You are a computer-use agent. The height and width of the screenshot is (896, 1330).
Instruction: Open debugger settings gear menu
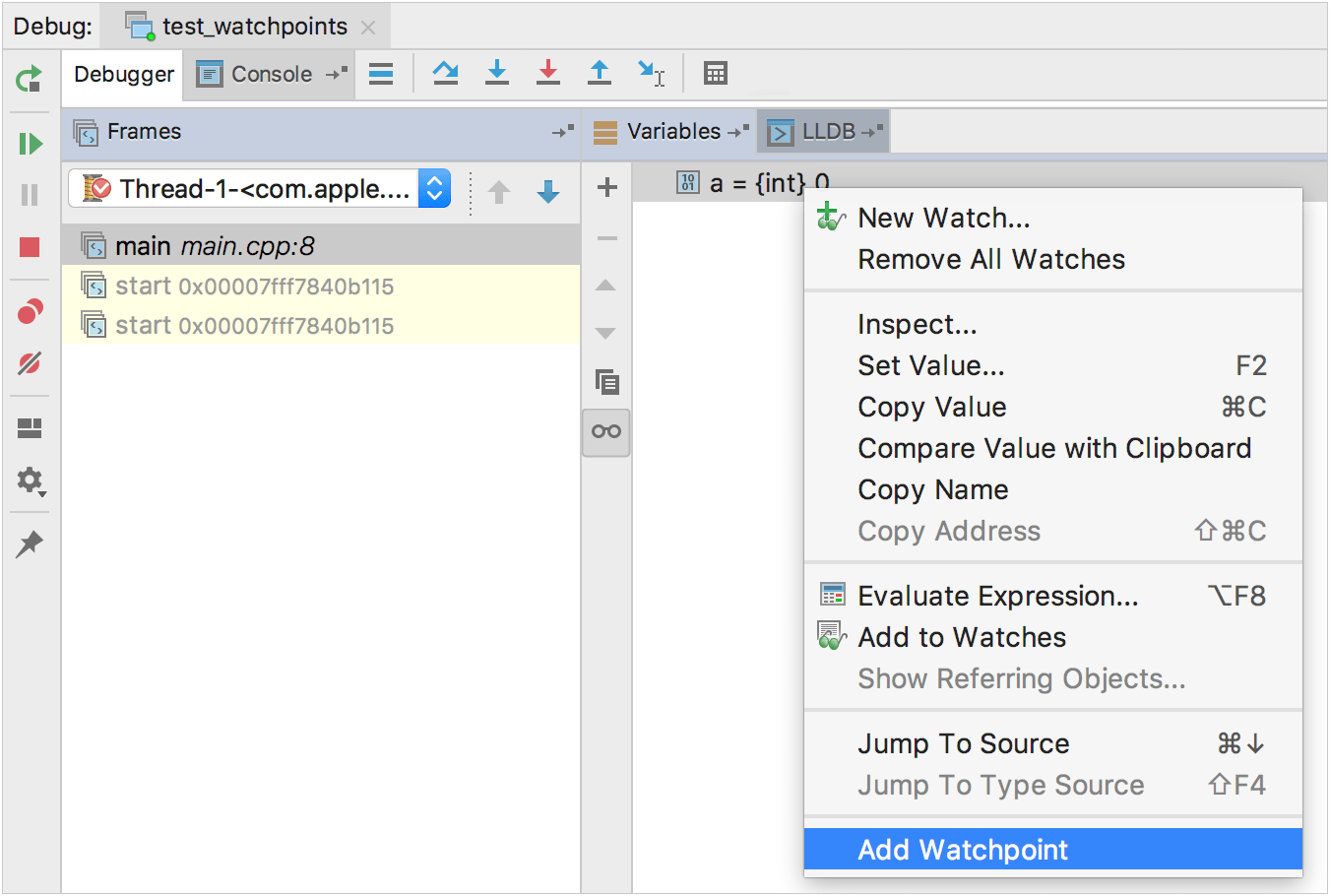pyautogui.click(x=31, y=480)
